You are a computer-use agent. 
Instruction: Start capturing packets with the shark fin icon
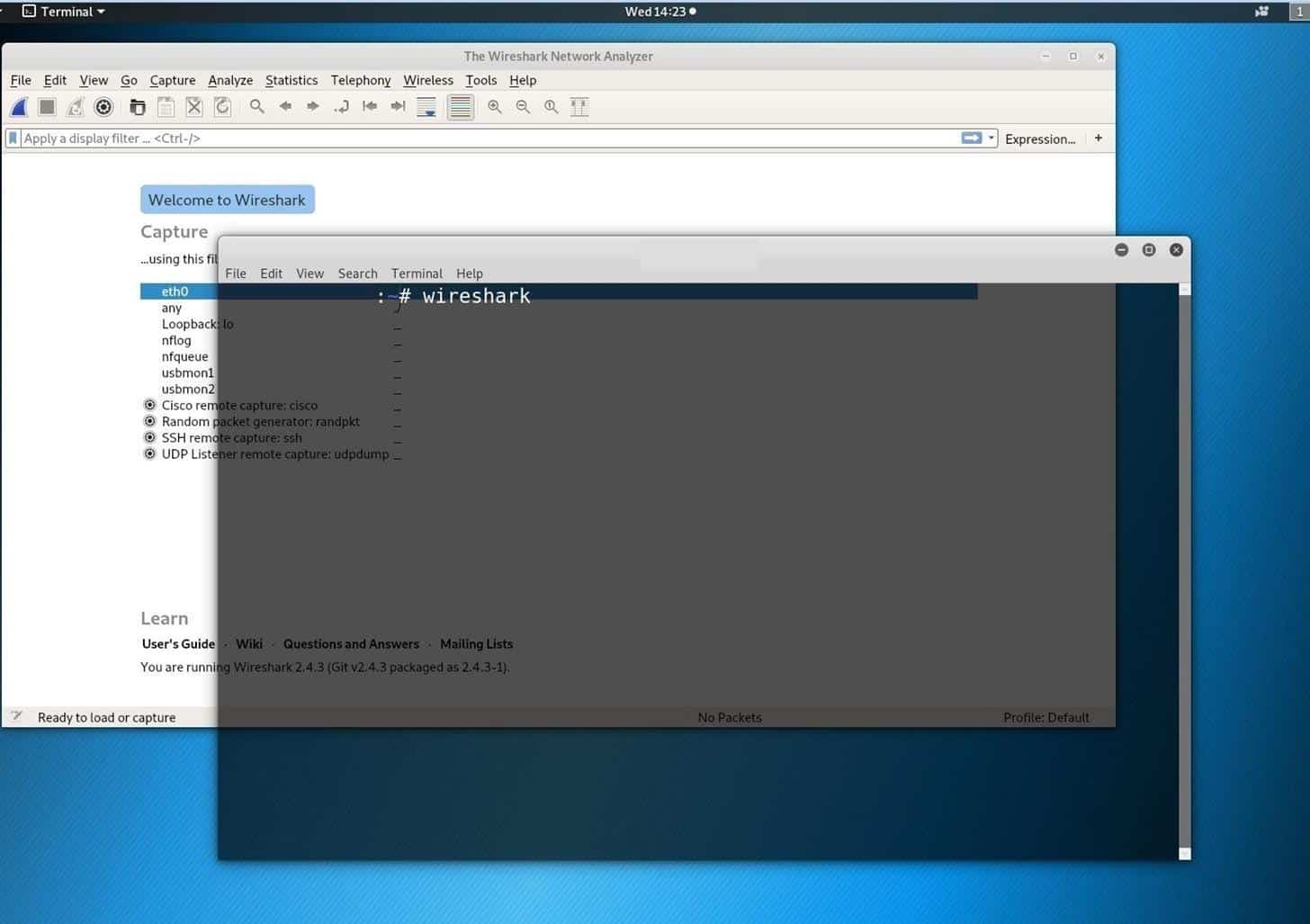click(19, 107)
